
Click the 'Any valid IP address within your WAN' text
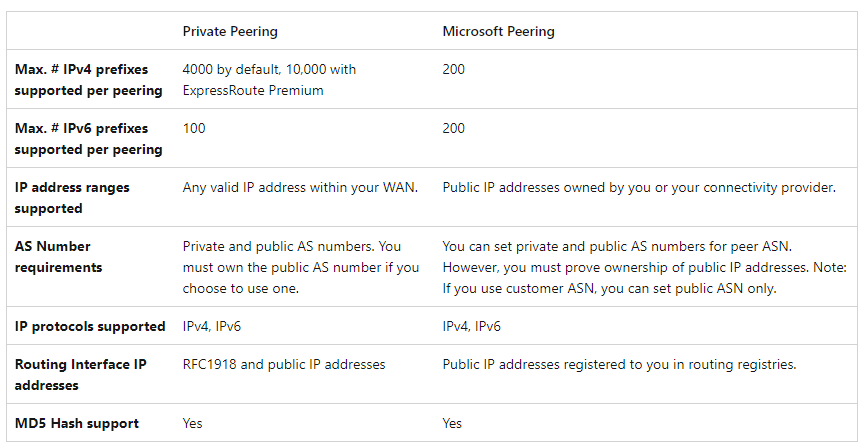click(x=299, y=188)
